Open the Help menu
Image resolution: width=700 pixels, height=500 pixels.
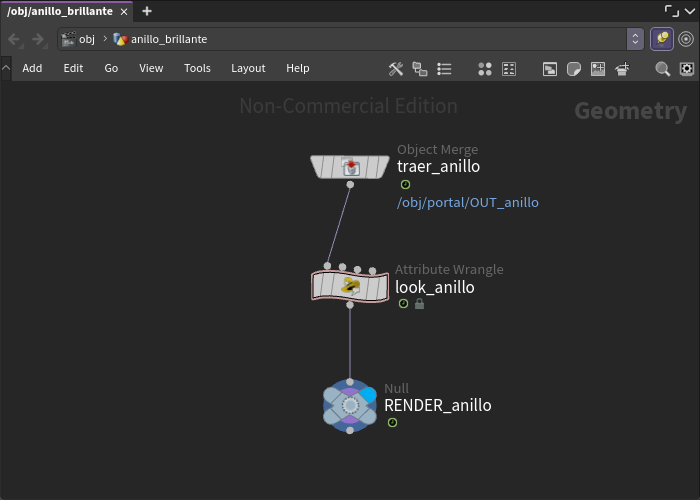pyautogui.click(x=297, y=68)
